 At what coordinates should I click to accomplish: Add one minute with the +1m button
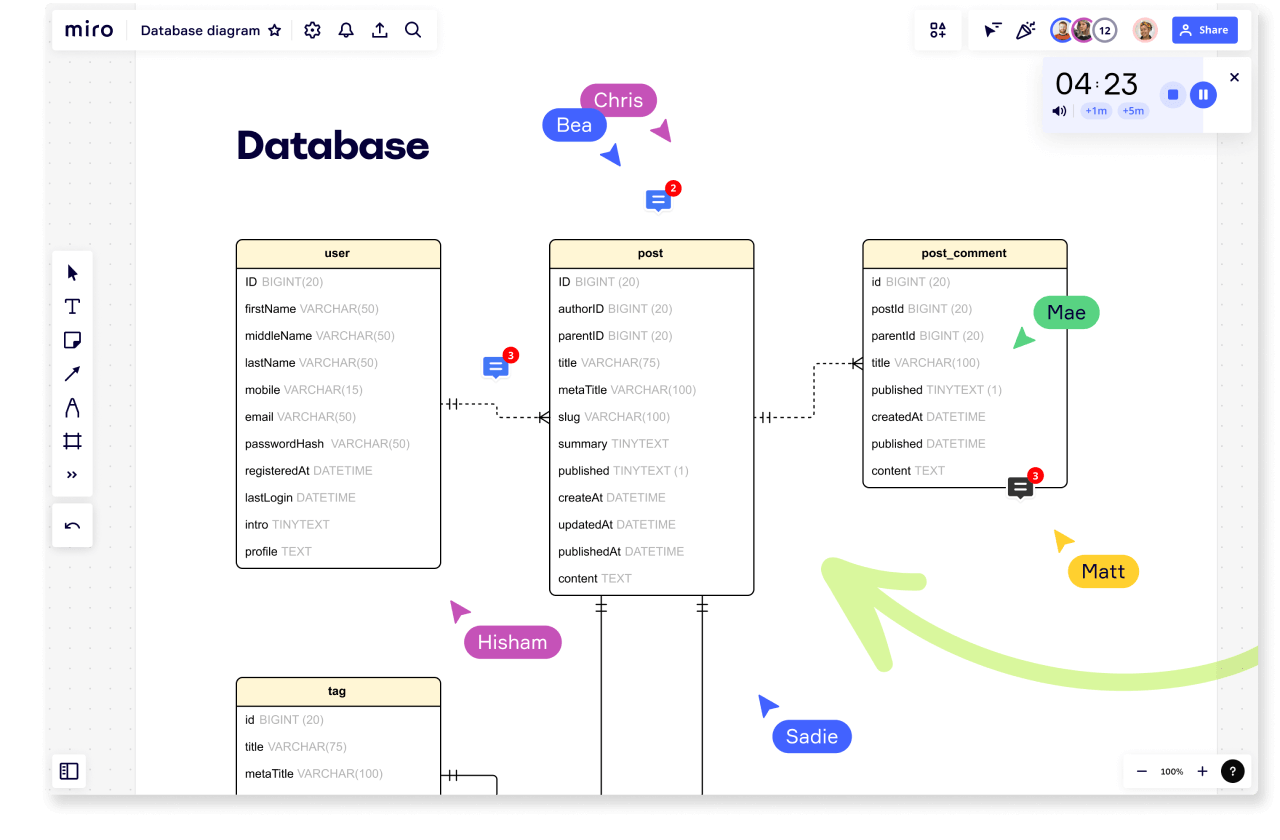pos(1095,111)
